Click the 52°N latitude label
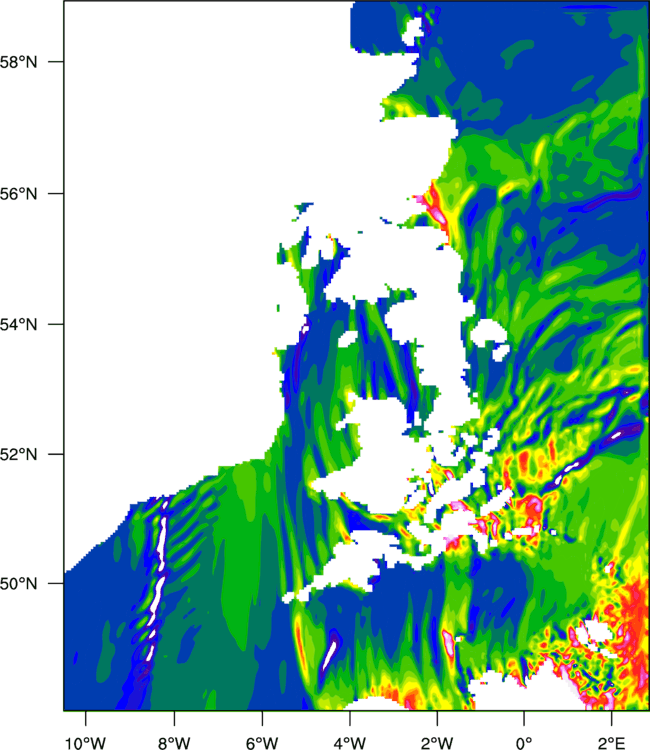Screen dimensions: 650x750 (x=18, y=454)
